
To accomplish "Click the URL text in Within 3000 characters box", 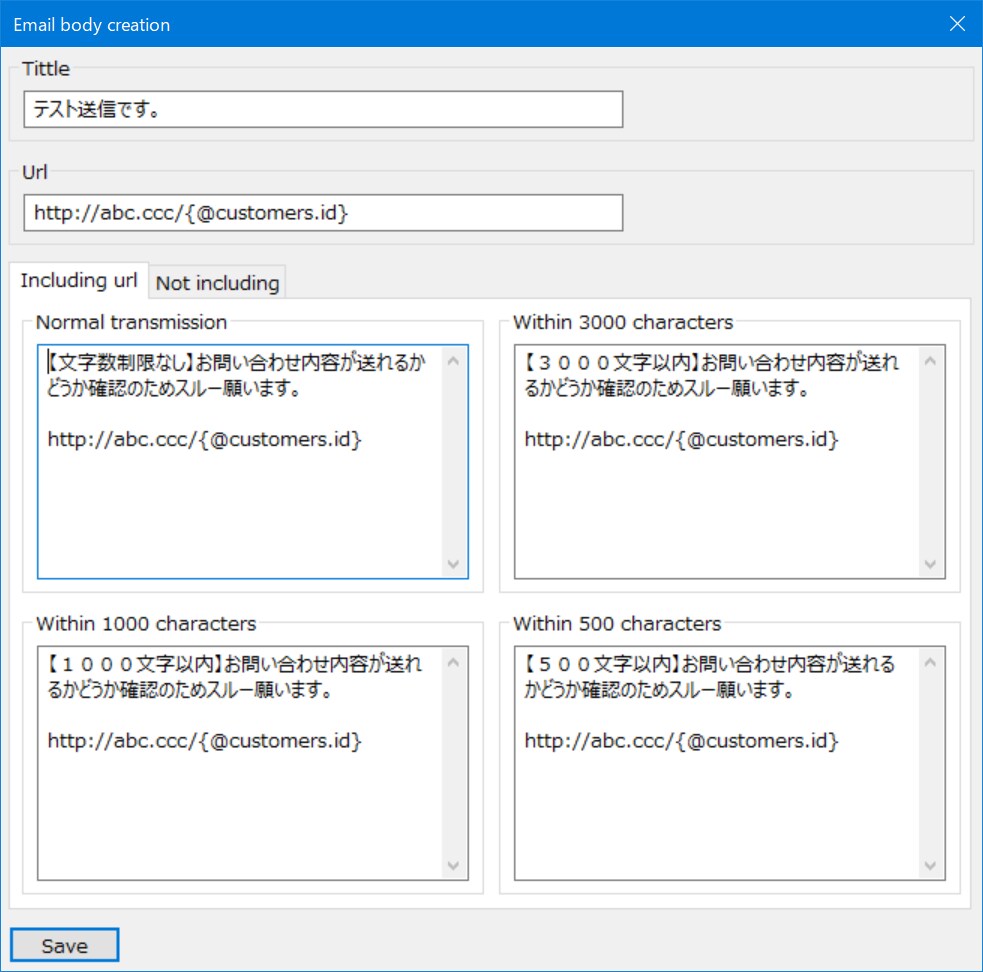I will click(681, 440).
